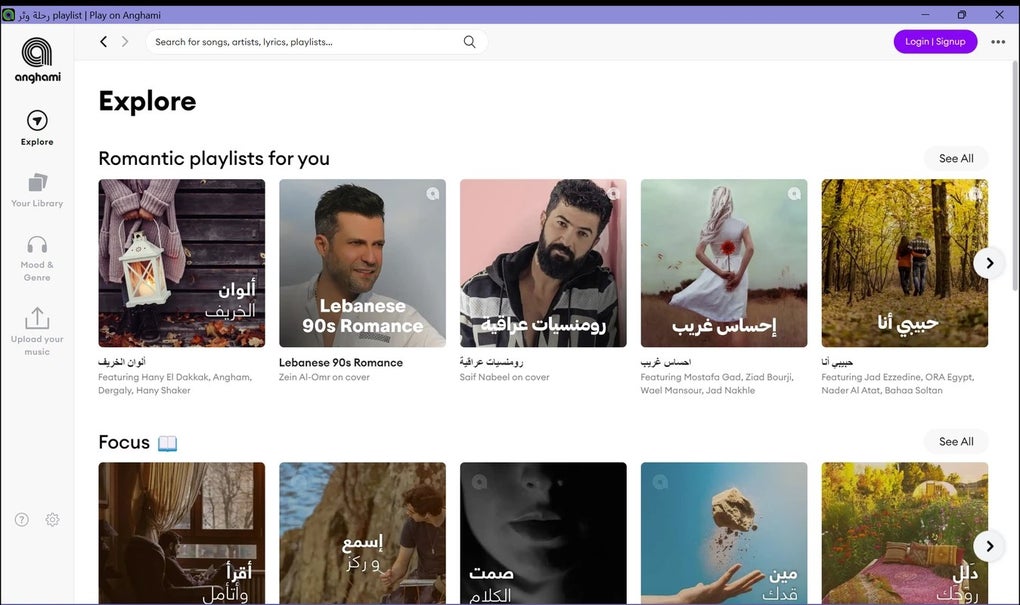The width and height of the screenshot is (1020, 605).
Task: Open See All for the Focus section
Action: coord(955,441)
